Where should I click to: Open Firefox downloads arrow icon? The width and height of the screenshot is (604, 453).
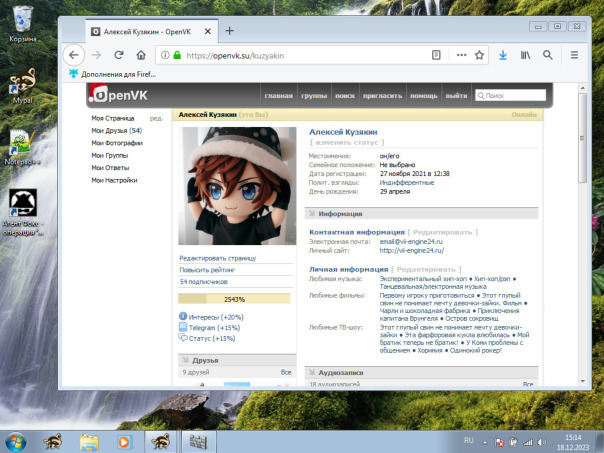pos(503,55)
